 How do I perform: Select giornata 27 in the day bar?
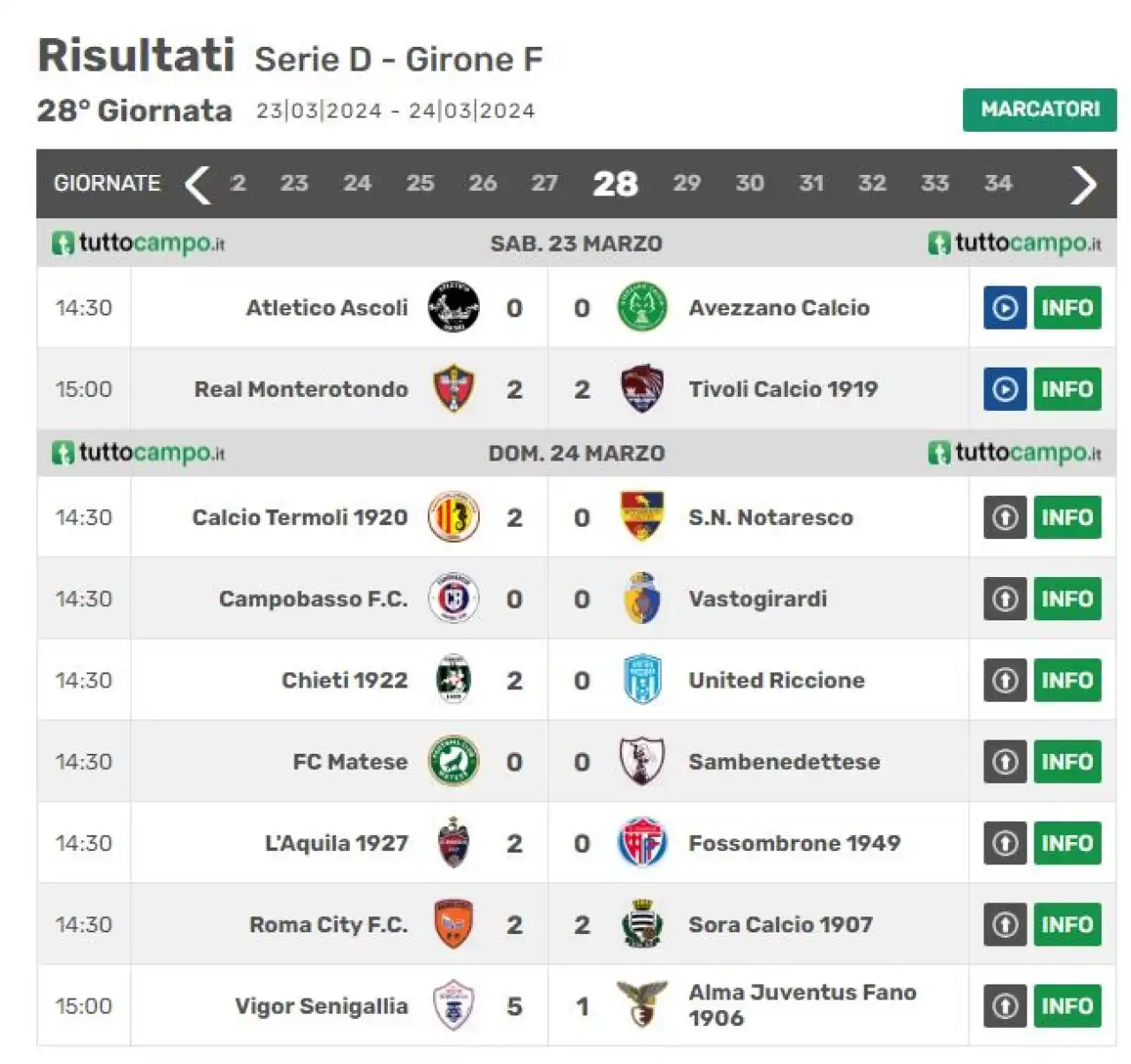[544, 183]
